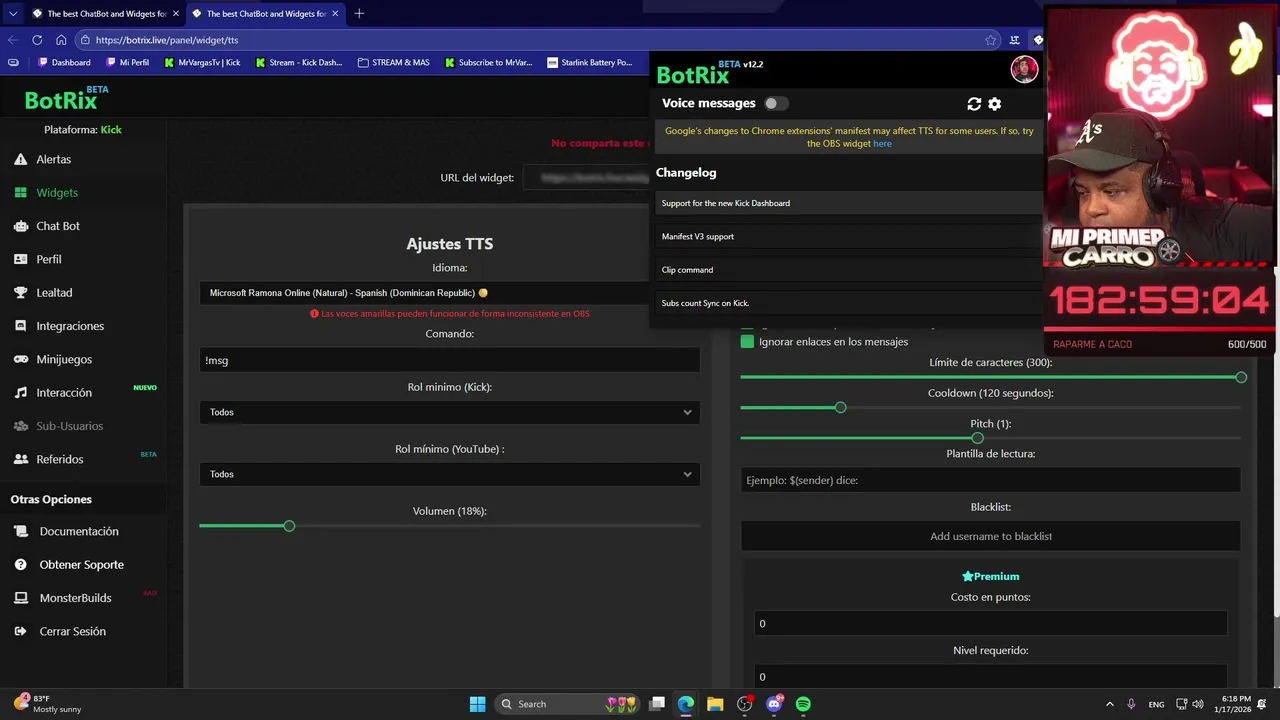Click Obtener Soporte question mark icon
Image resolution: width=1280 pixels, height=720 pixels.
point(20,565)
